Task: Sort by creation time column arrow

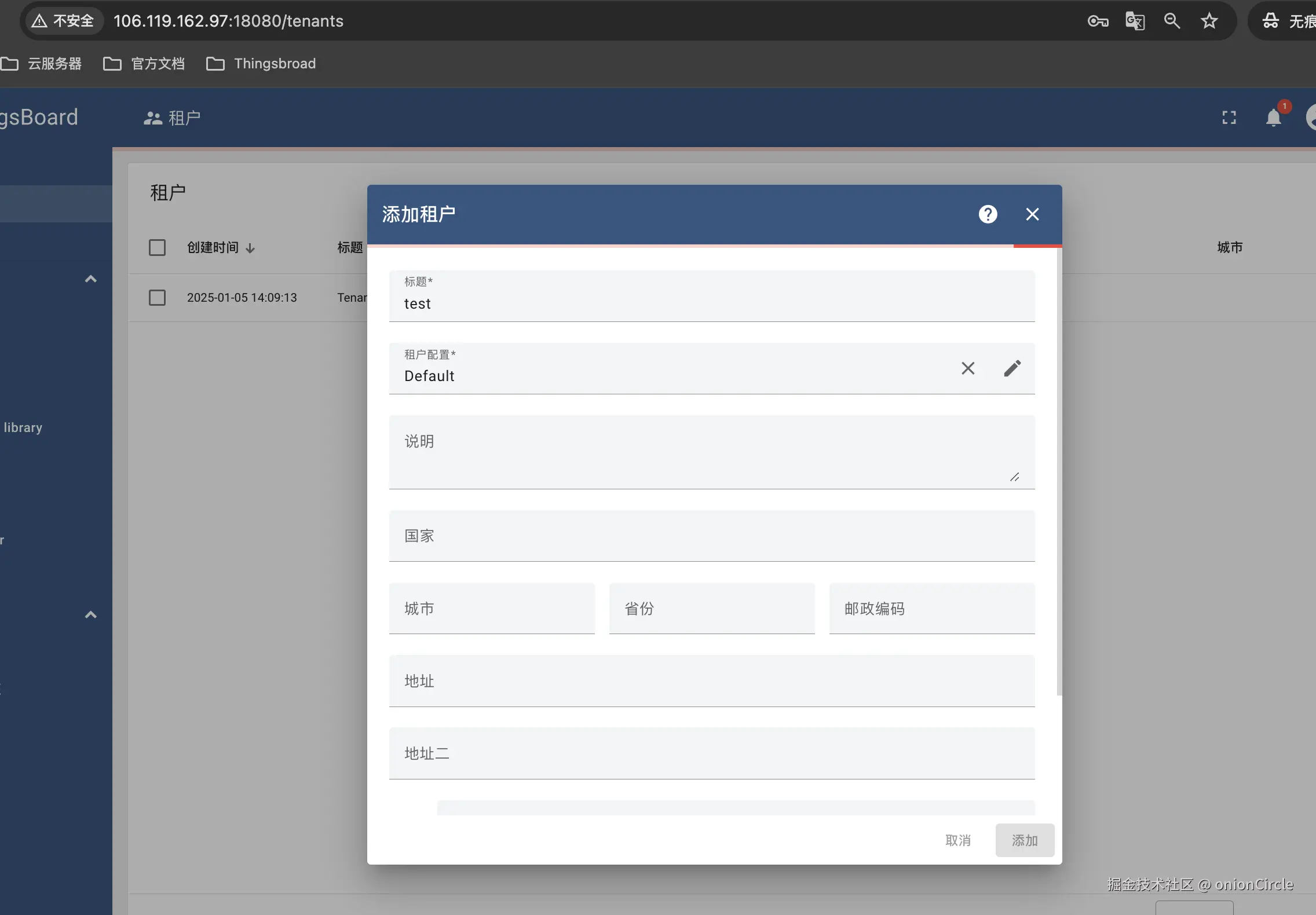Action: coord(250,248)
